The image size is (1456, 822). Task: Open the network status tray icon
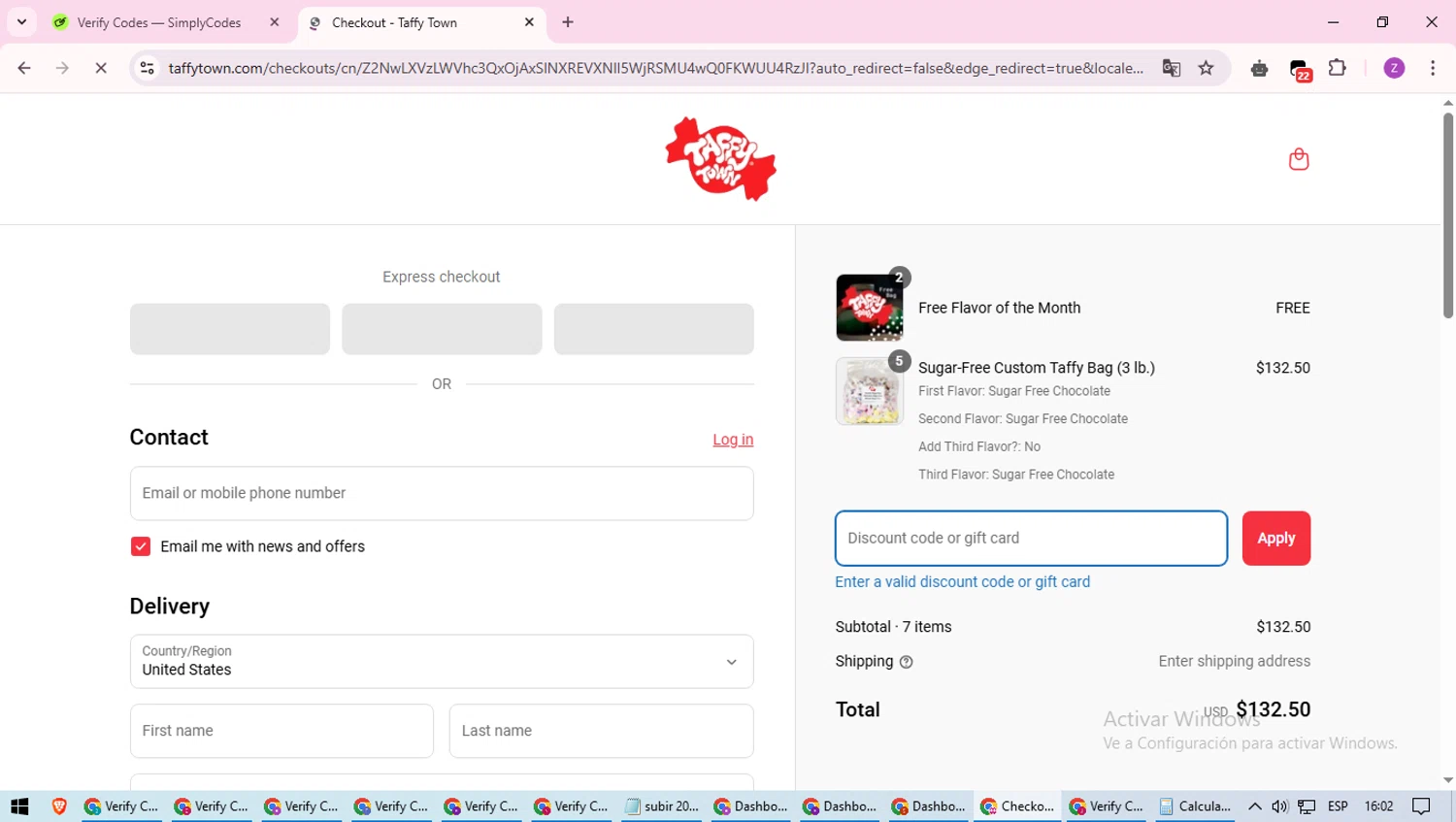[x=1307, y=806]
